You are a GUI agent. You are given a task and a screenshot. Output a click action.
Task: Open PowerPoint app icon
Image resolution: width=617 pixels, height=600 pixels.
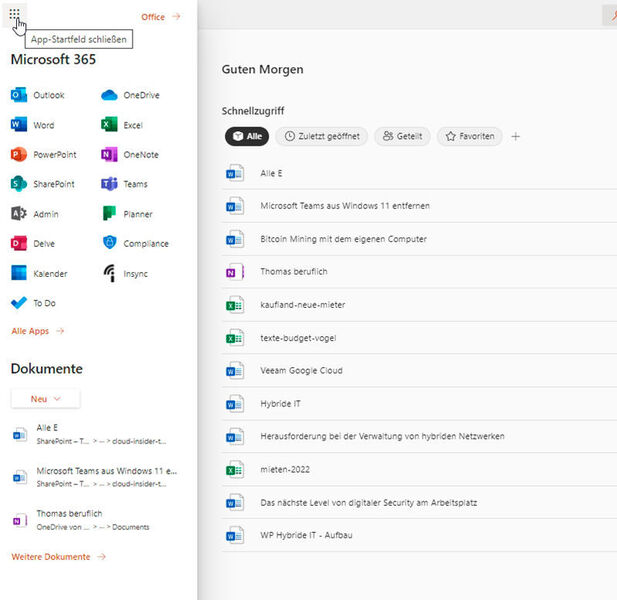[18, 155]
